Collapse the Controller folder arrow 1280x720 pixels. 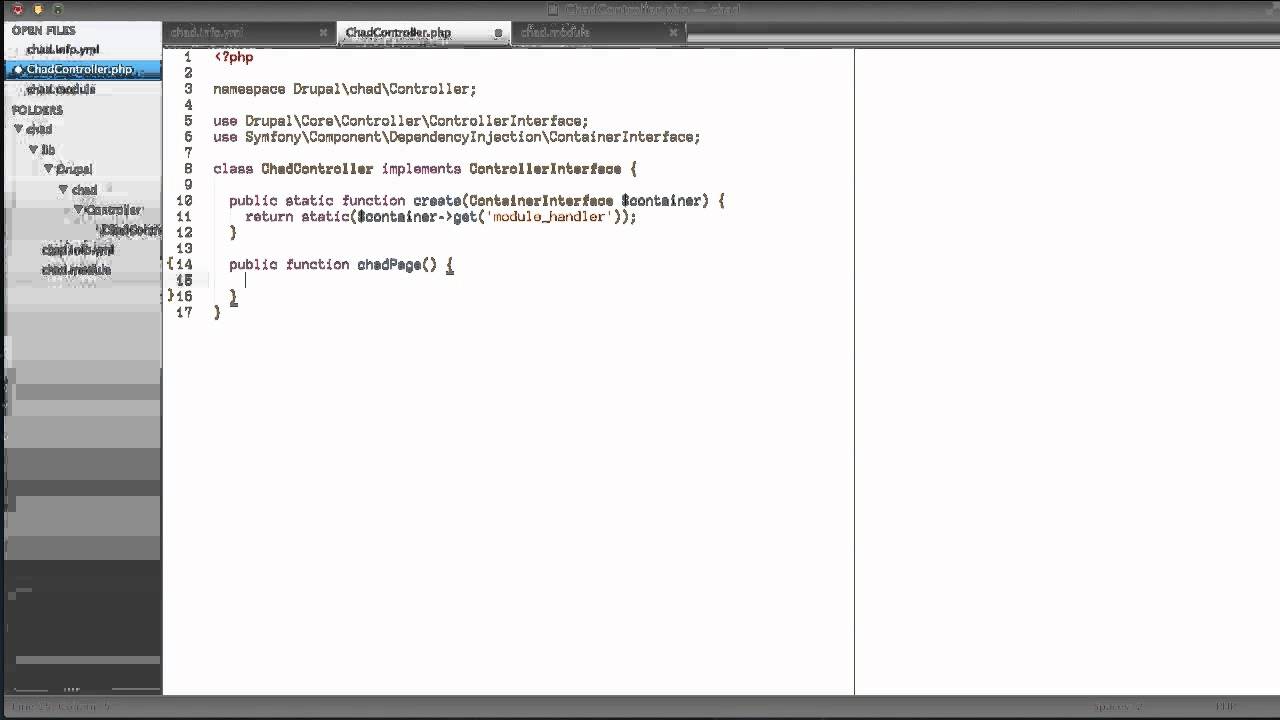pos(79,210)
